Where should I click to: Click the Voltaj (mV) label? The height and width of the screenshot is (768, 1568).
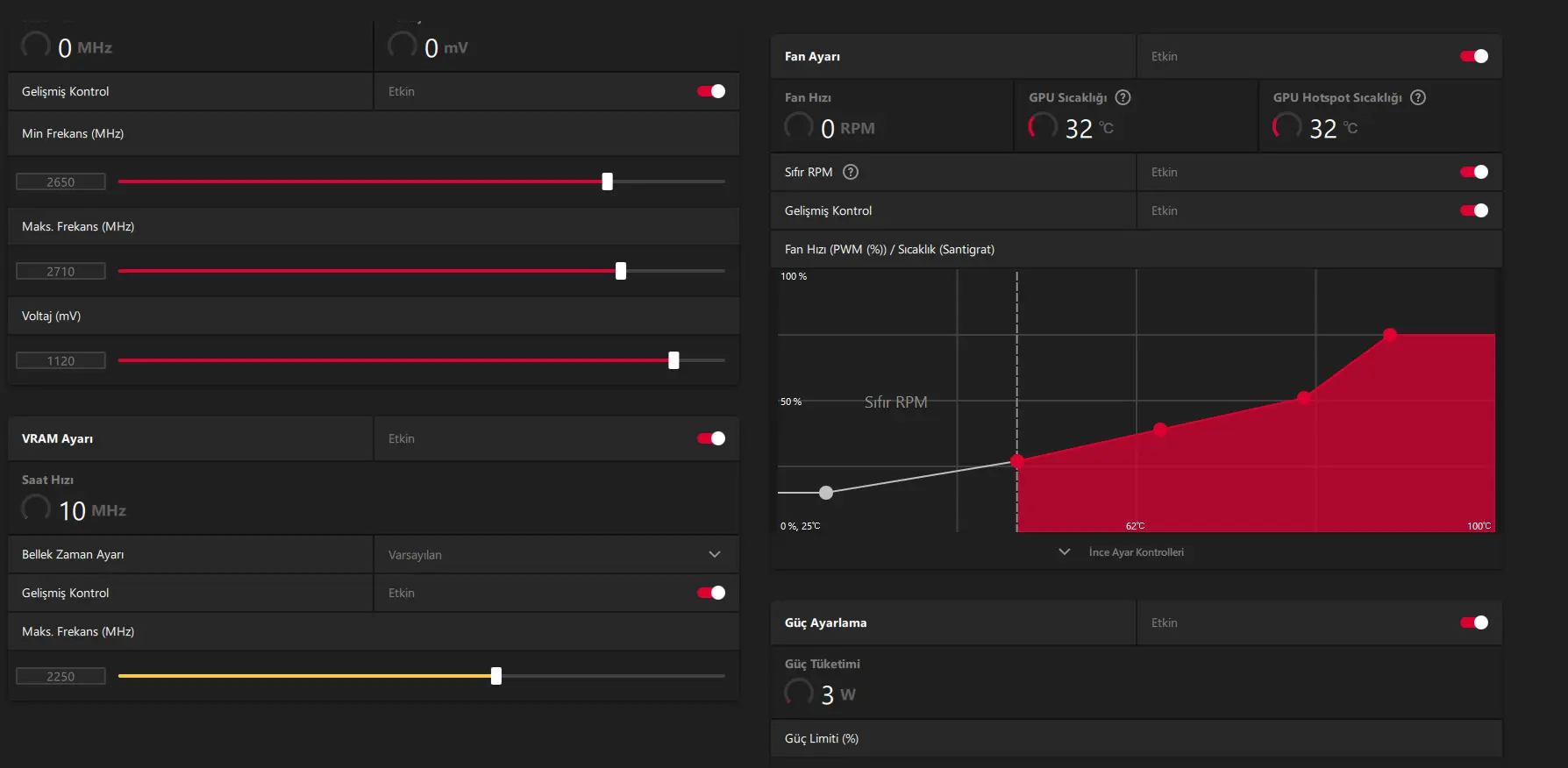pos(51,316)
